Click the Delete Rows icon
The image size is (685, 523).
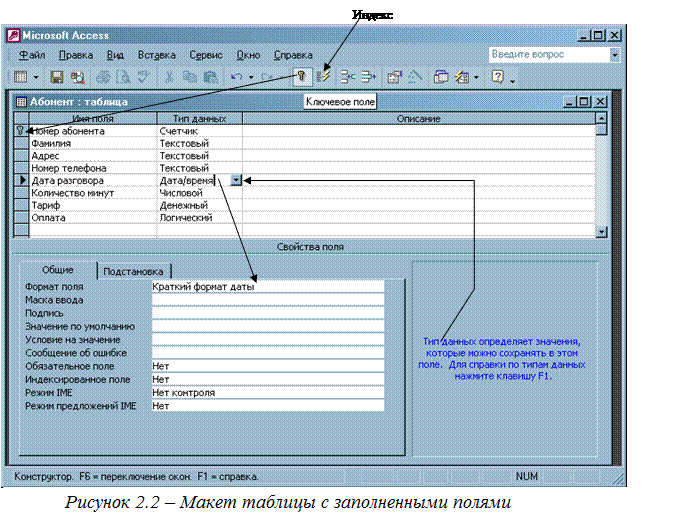click(369, 77)
